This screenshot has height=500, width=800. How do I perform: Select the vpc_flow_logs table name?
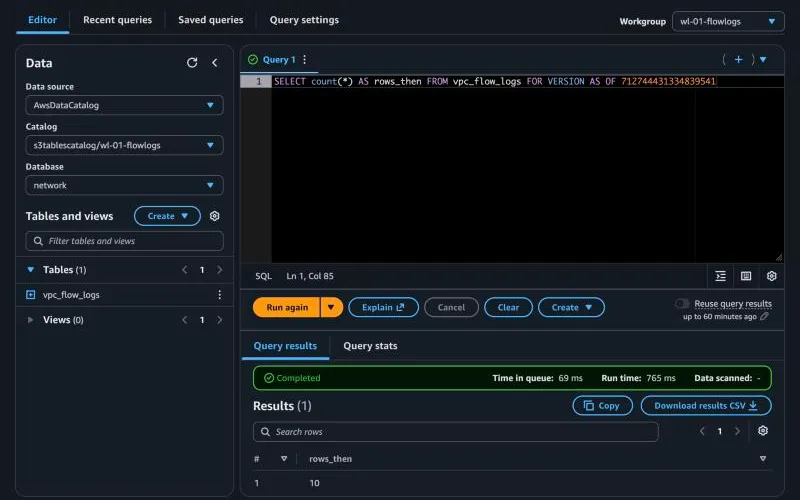71,295
